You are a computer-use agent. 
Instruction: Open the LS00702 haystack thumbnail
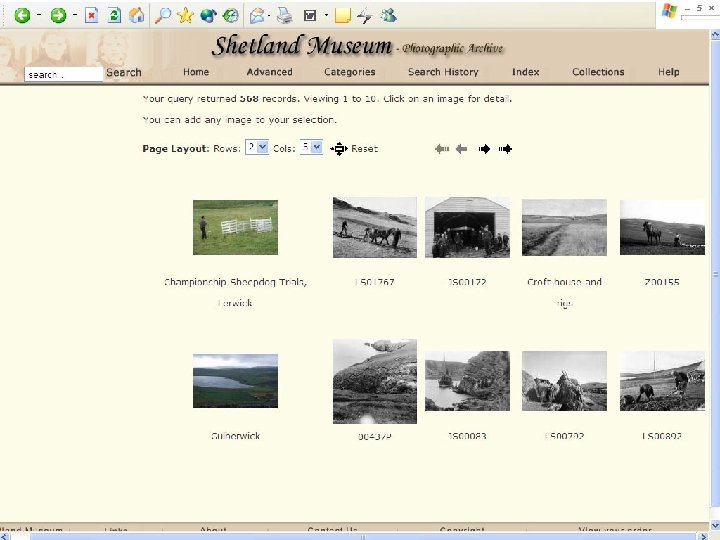coord(564,381)
